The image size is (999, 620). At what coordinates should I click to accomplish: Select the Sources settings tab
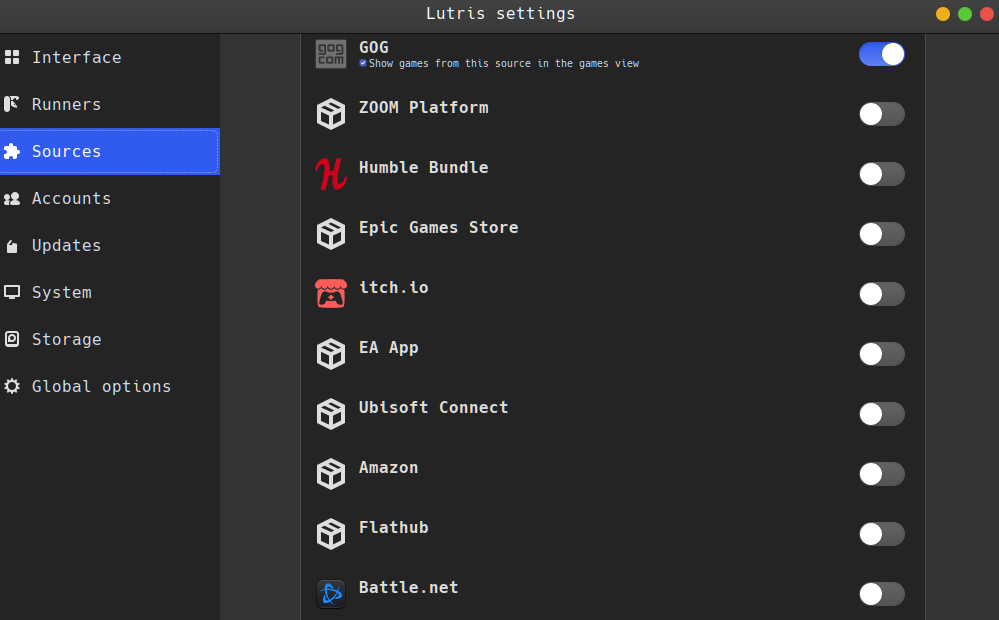click(x=110, y=151)
